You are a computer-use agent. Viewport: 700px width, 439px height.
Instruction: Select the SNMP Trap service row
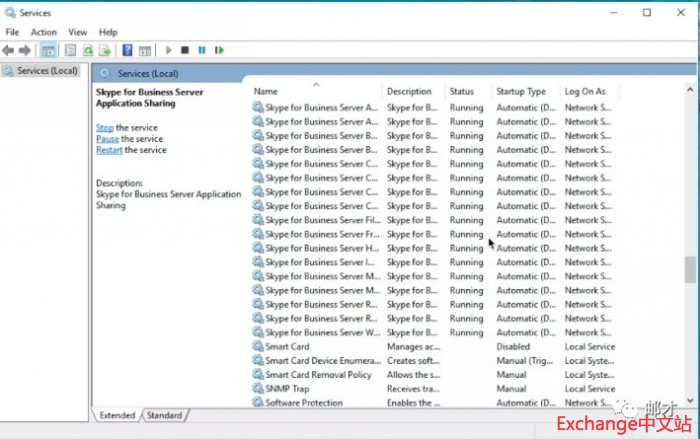tap(287, 389)
